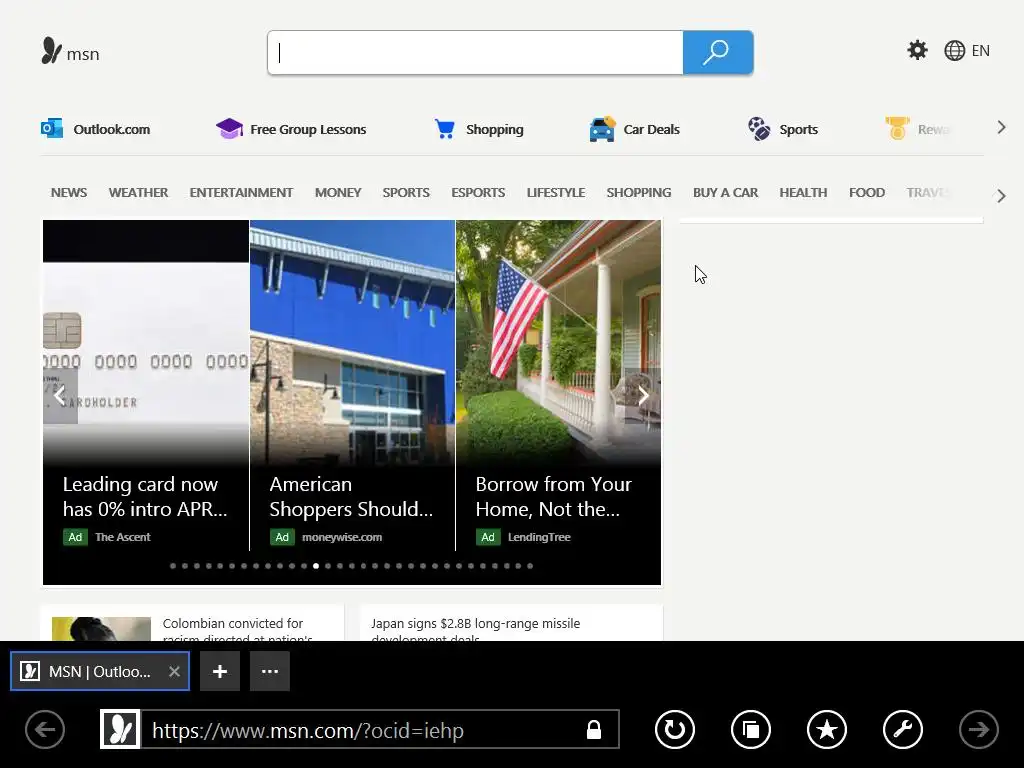Open the tabs view icon
The height and width of the screenshot is (768, 1024).
coord(751,729)
